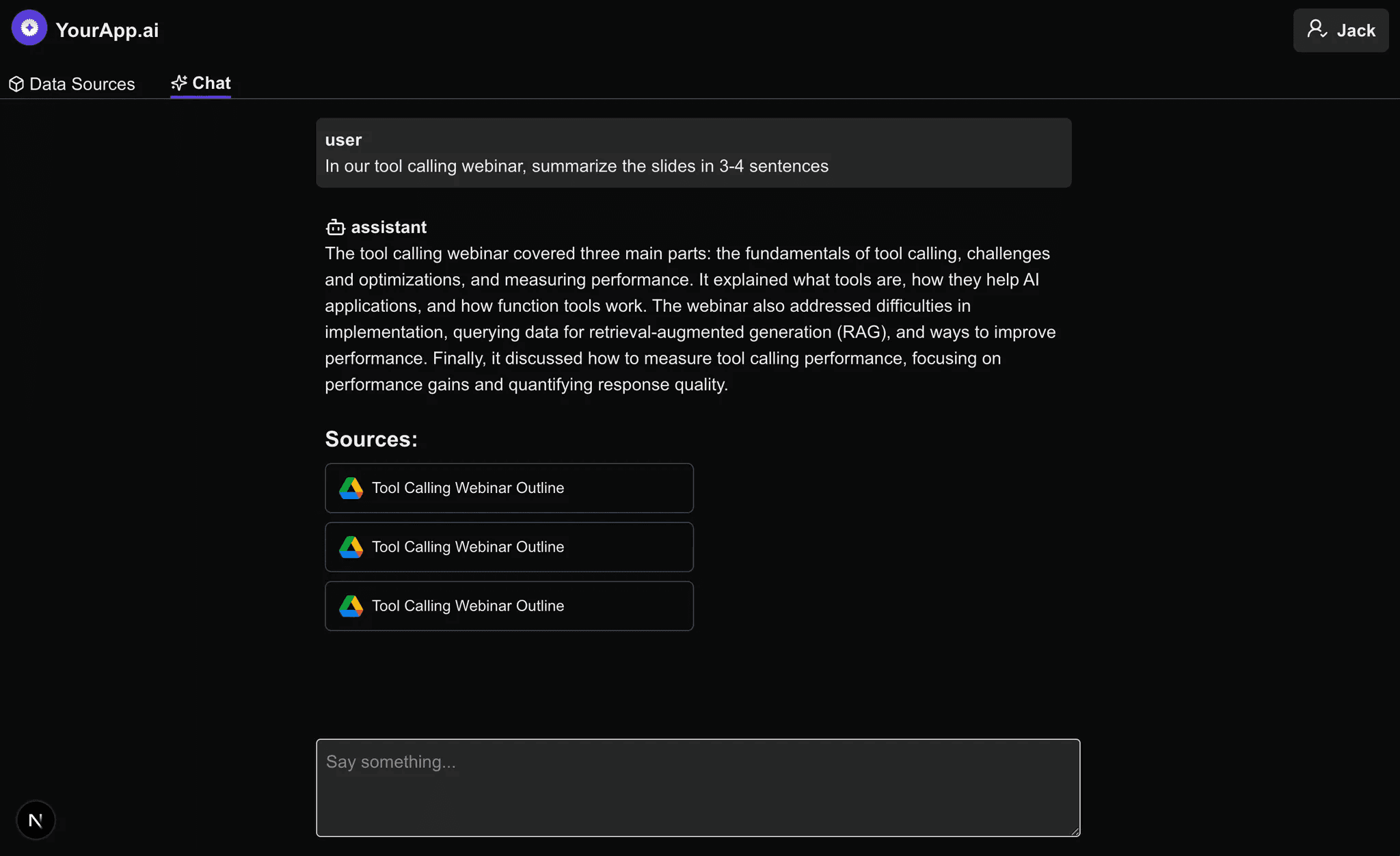
Task: Switch to the Data Sources tab
Action: click(x=82, y=84)
